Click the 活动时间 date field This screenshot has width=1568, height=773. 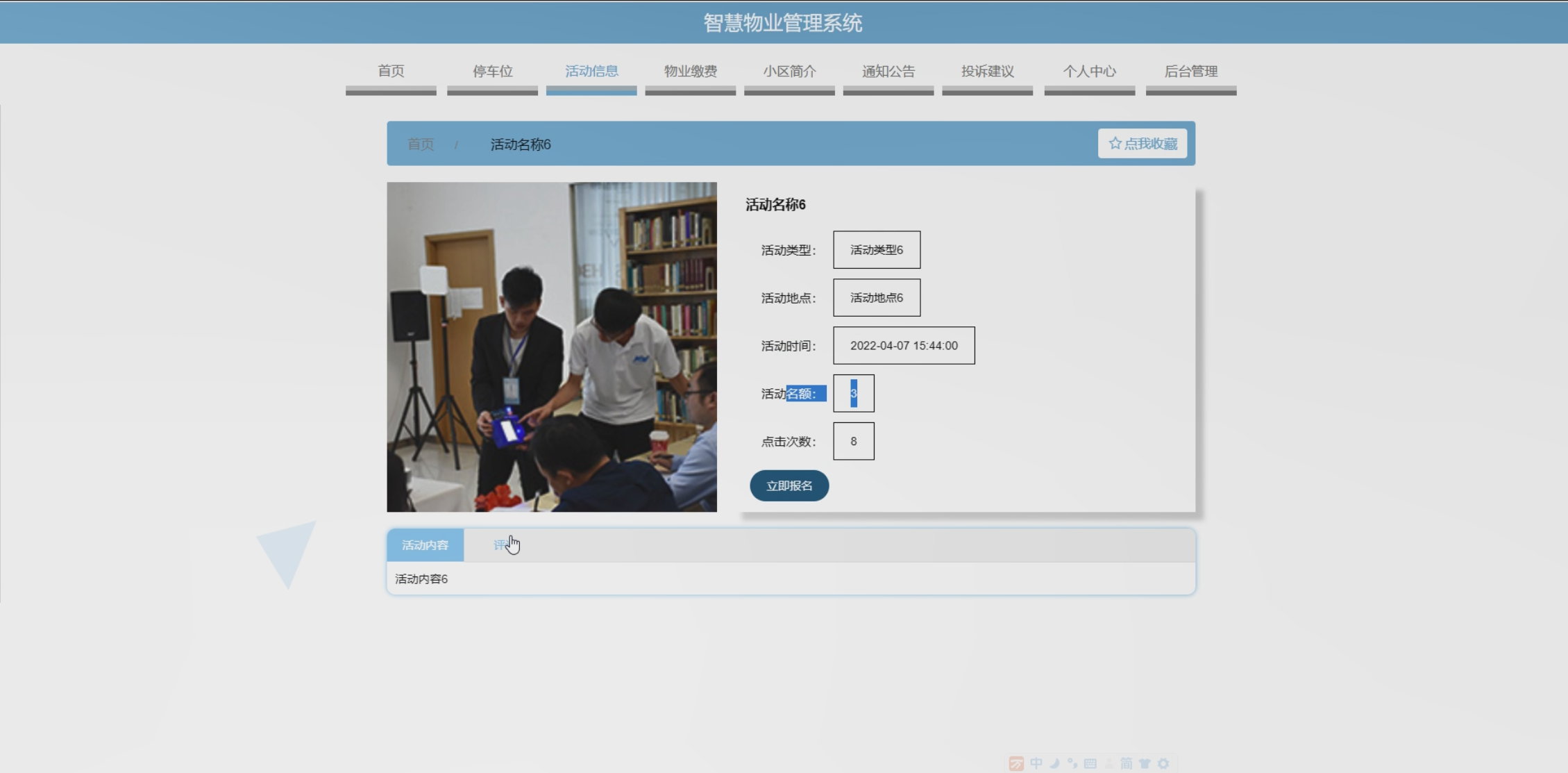pyautogui.click(x=904, y=346)
